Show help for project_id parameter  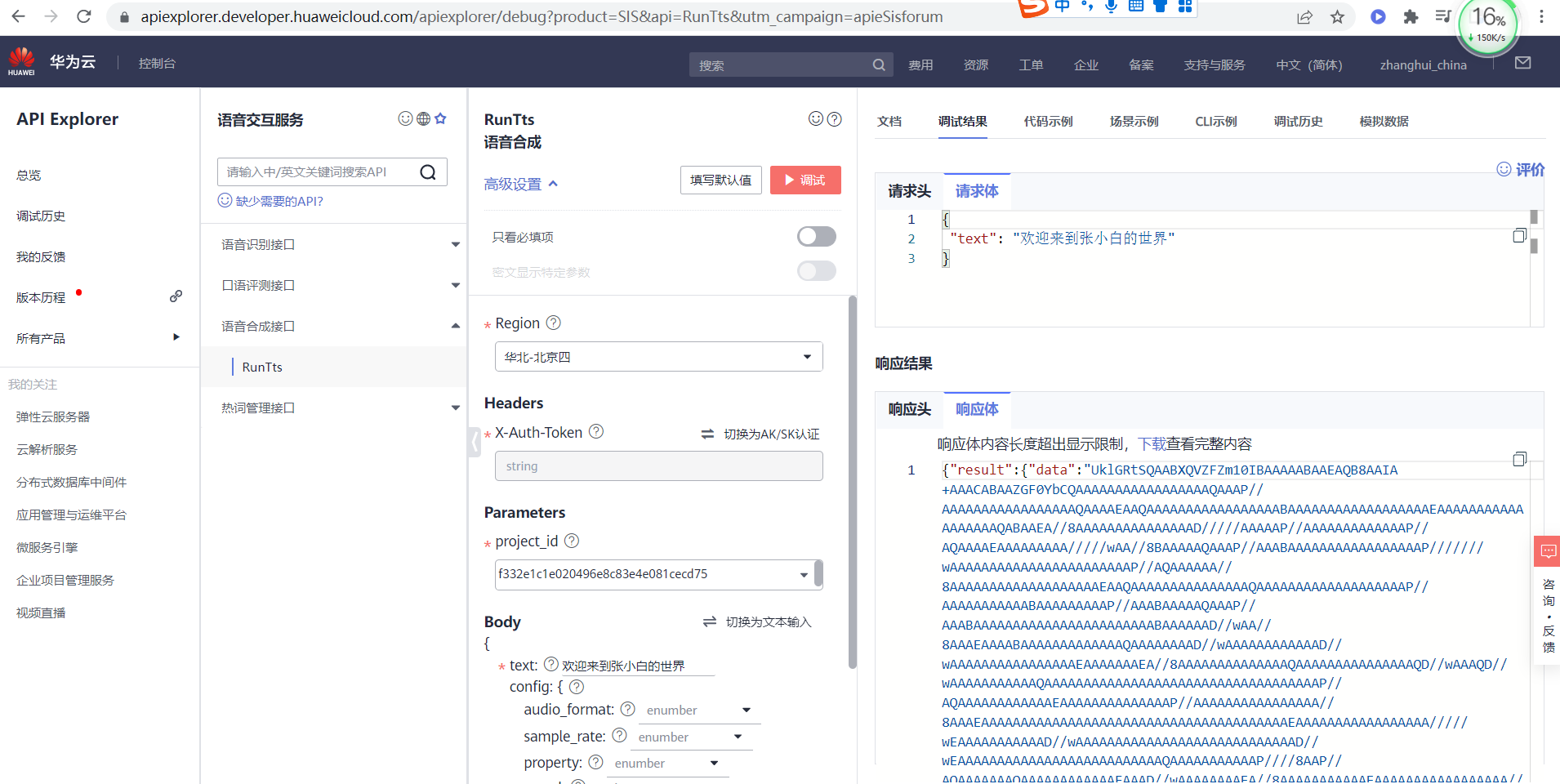click(x=572, y=541)
